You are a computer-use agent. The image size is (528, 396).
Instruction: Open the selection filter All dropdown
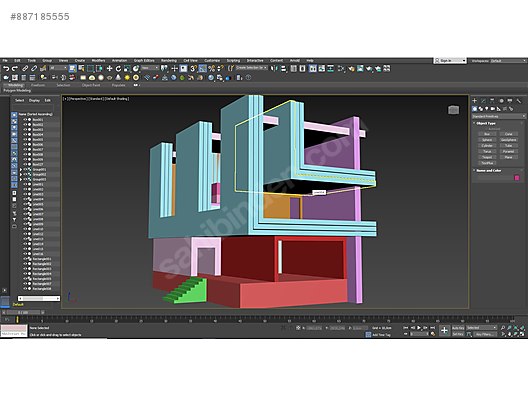(58, 68)
